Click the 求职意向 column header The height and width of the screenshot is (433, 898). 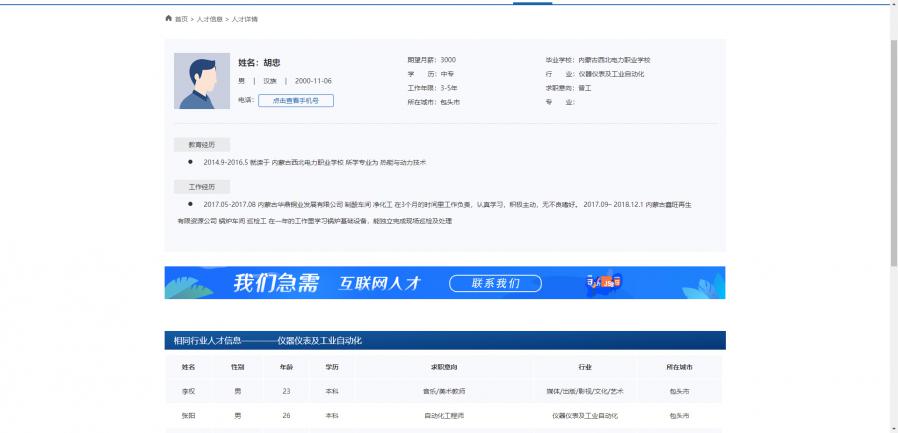tap(444, 367)
